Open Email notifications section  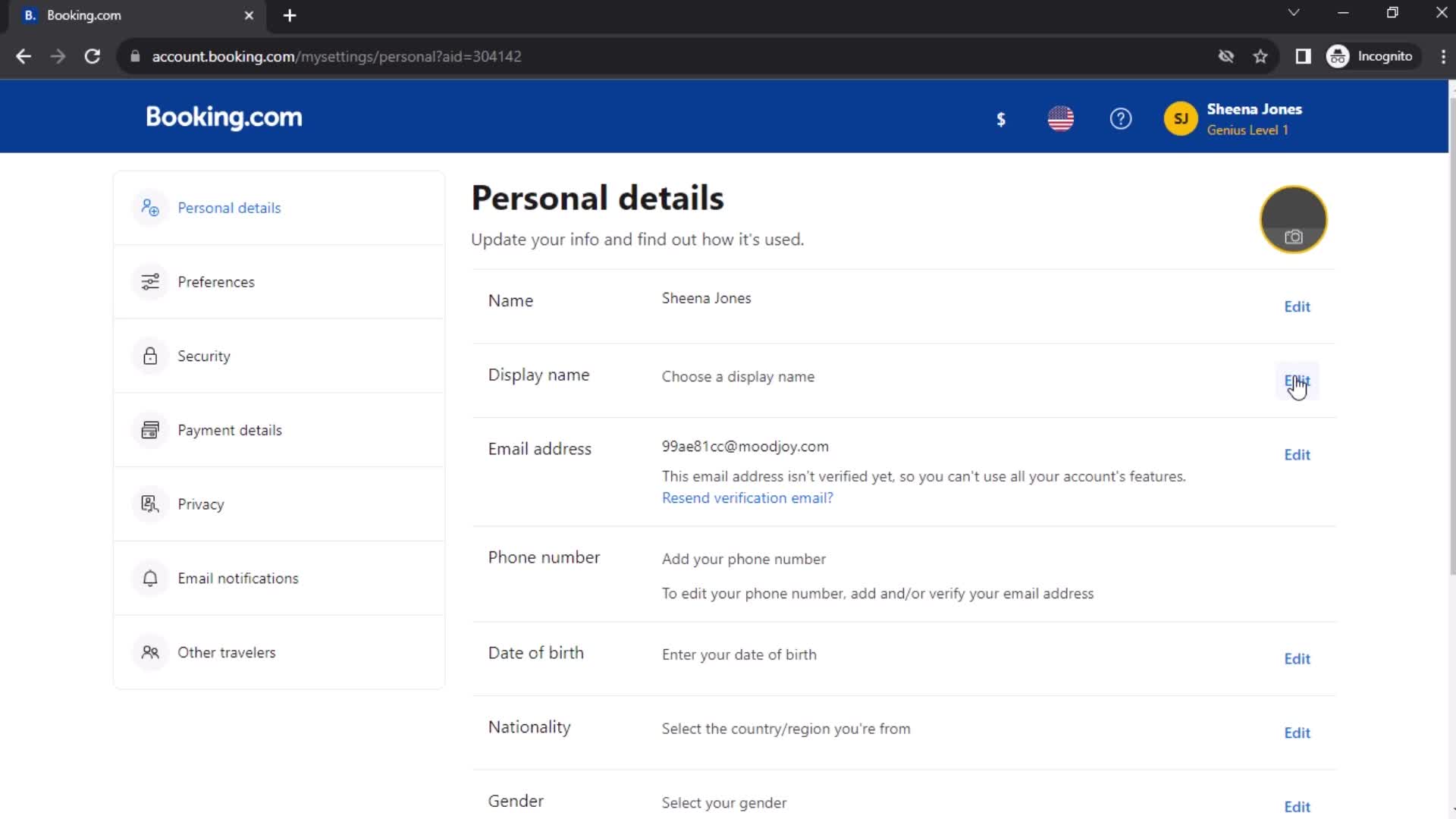pyautogui.click(x=279, y=579)
